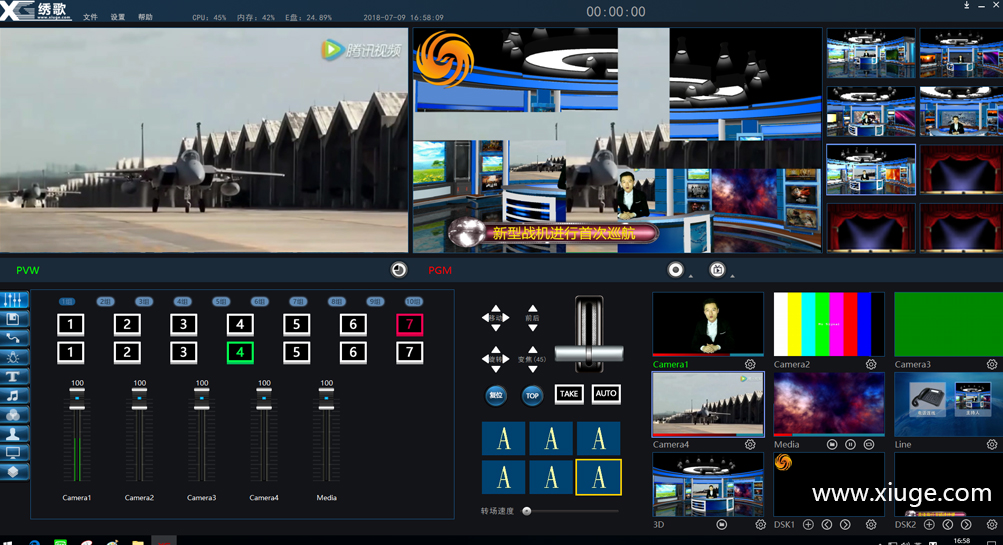Open the audio mixer panel in sidebar
Image resolution: width=1003 pixels, height=545 pixels.
pyautogui.click(x=14, y=301)
